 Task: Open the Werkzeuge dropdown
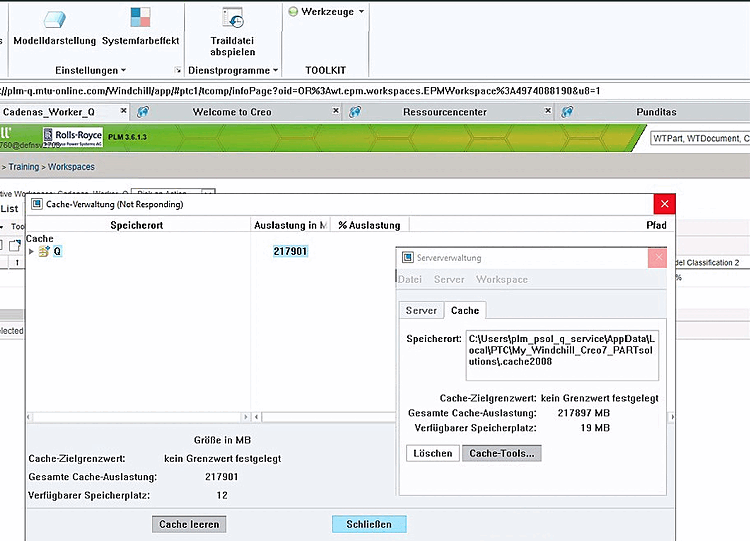[x=327, y=11]
